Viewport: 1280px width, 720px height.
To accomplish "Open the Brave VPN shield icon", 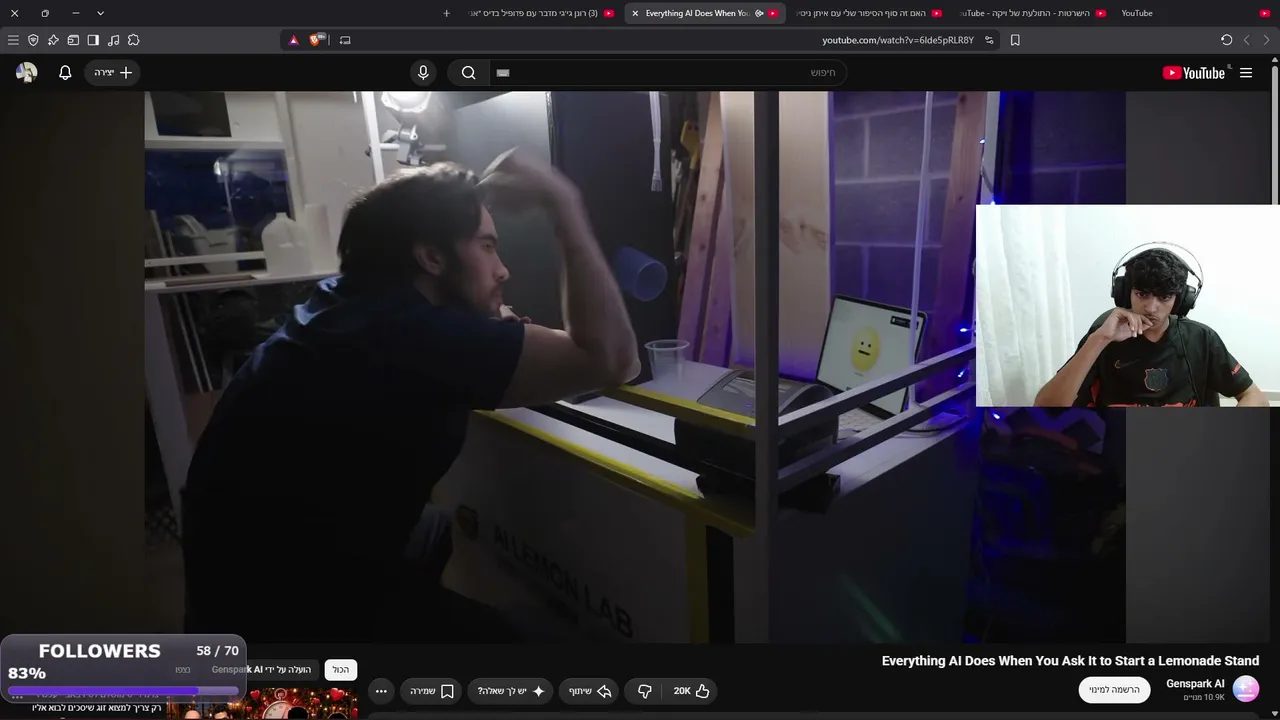I will coord(33,40).
